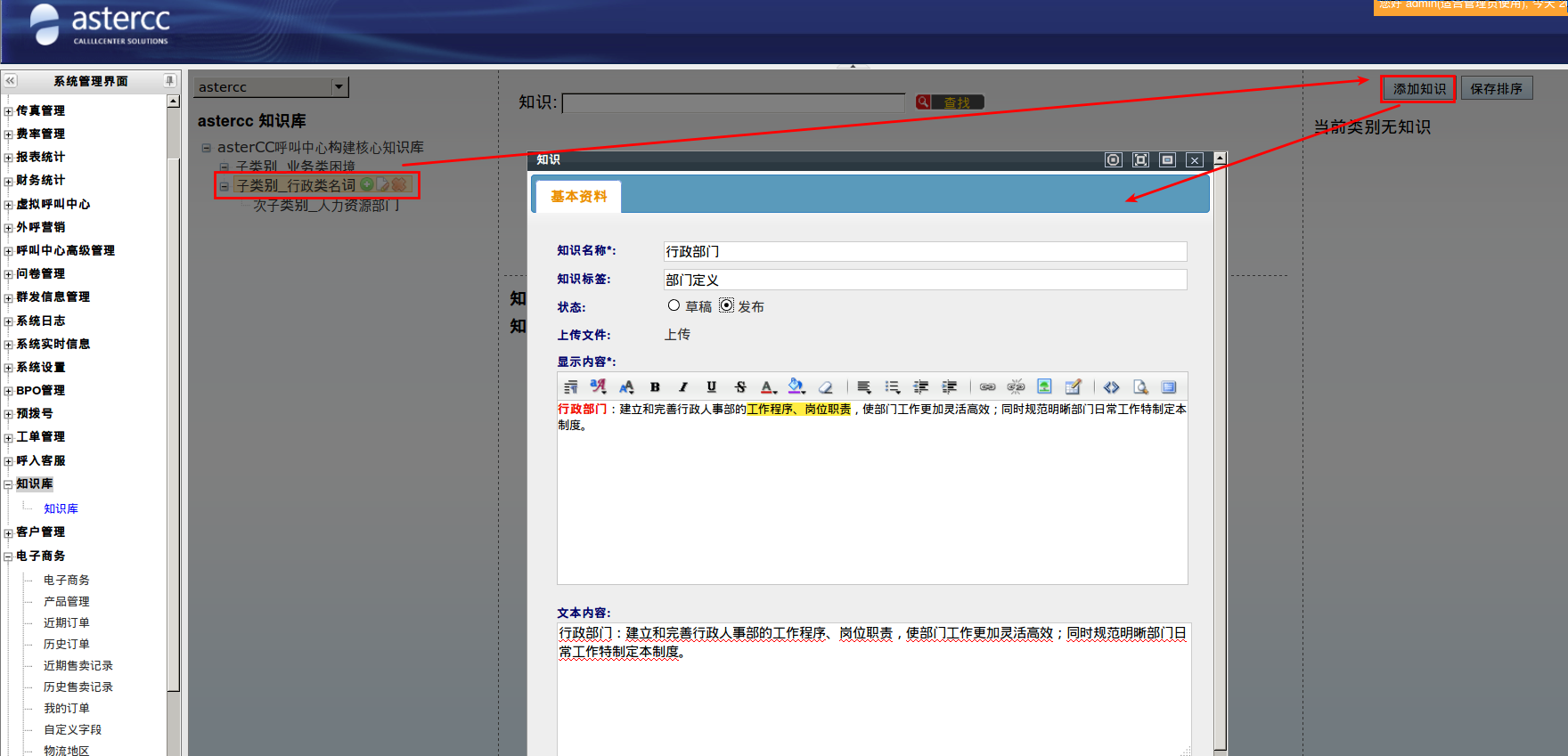Open 产品管理 in the sidebar menu

tap(67, 602)
